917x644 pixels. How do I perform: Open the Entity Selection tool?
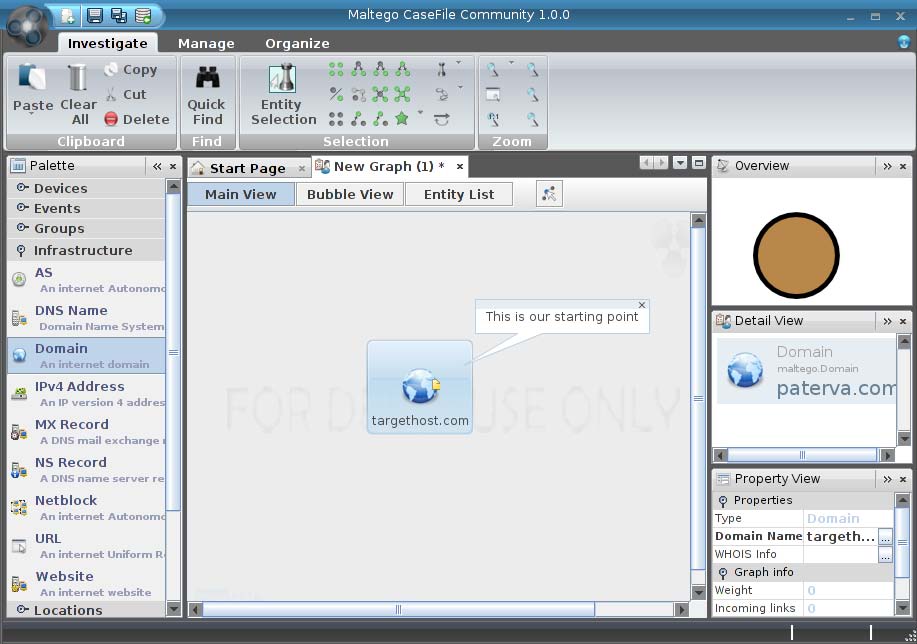pos(283,95)
